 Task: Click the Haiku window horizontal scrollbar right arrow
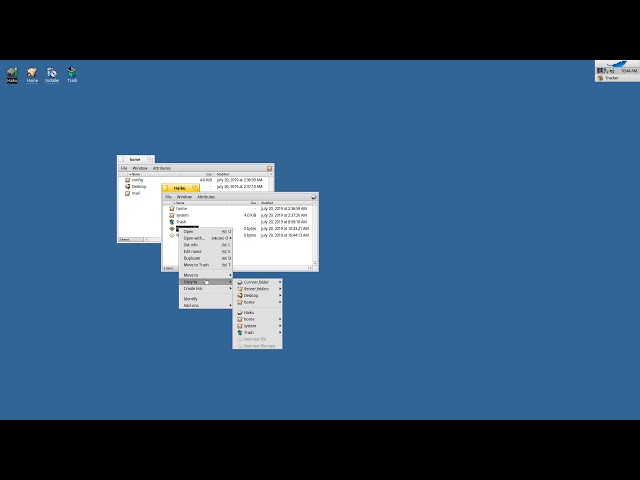310,268
